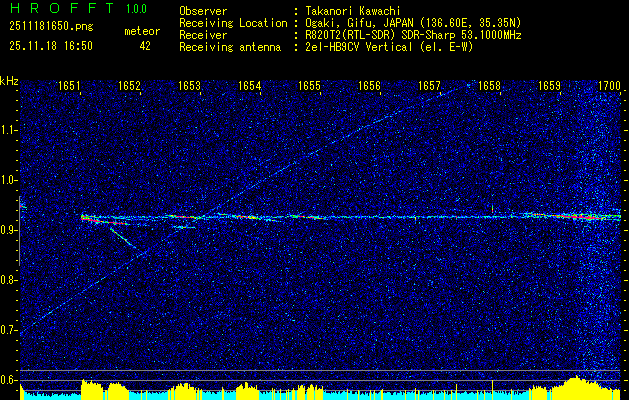Click the Receiving Location label

coord(233,23)
